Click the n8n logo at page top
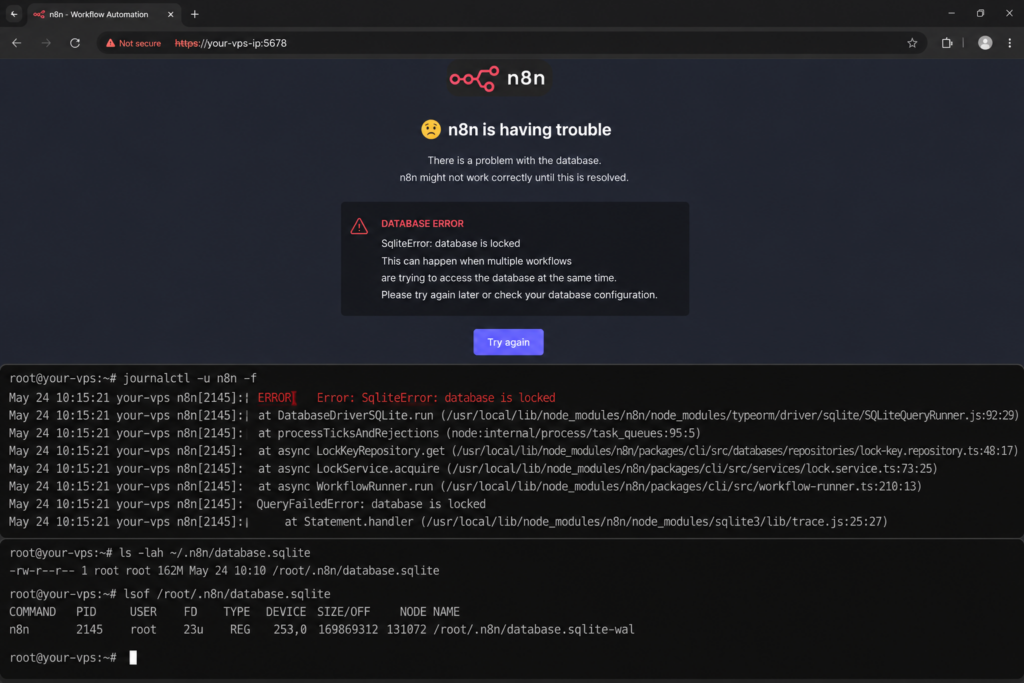This screenshot has height=683, width=1024. pyautogui.click(x=497, y=78)
